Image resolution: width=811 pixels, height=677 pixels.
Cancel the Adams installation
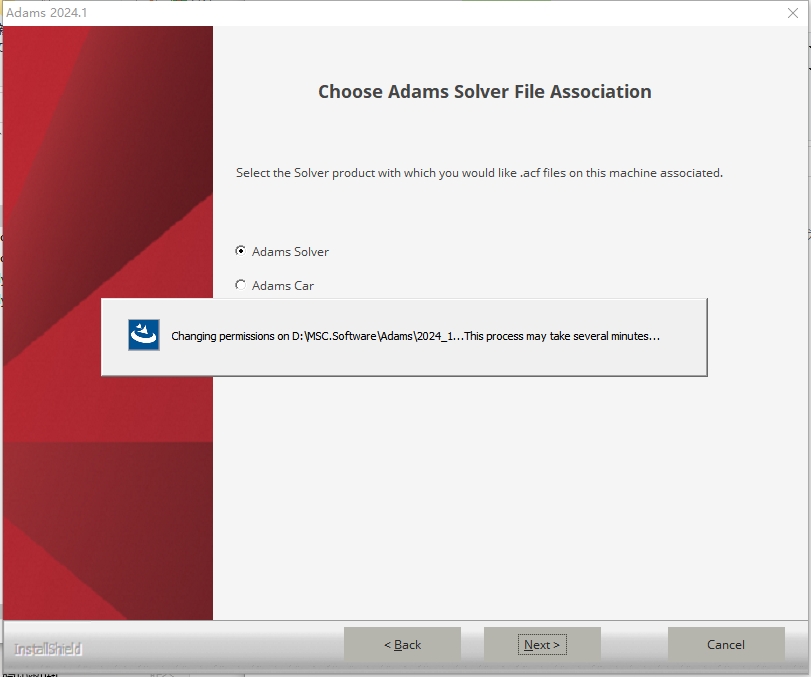[x=725, y=645]
